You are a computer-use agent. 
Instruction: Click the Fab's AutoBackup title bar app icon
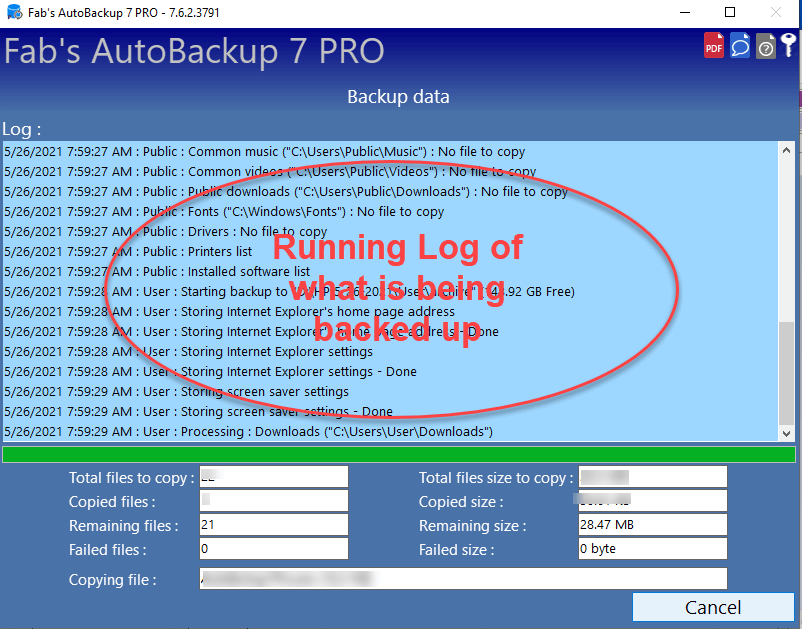pos(15,12)
